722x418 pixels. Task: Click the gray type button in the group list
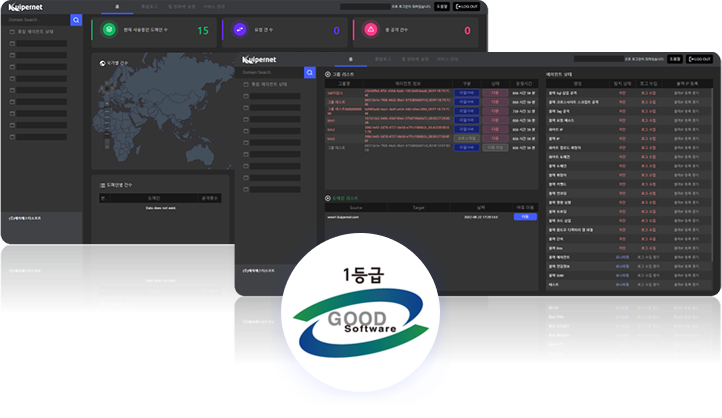(467, 139)
